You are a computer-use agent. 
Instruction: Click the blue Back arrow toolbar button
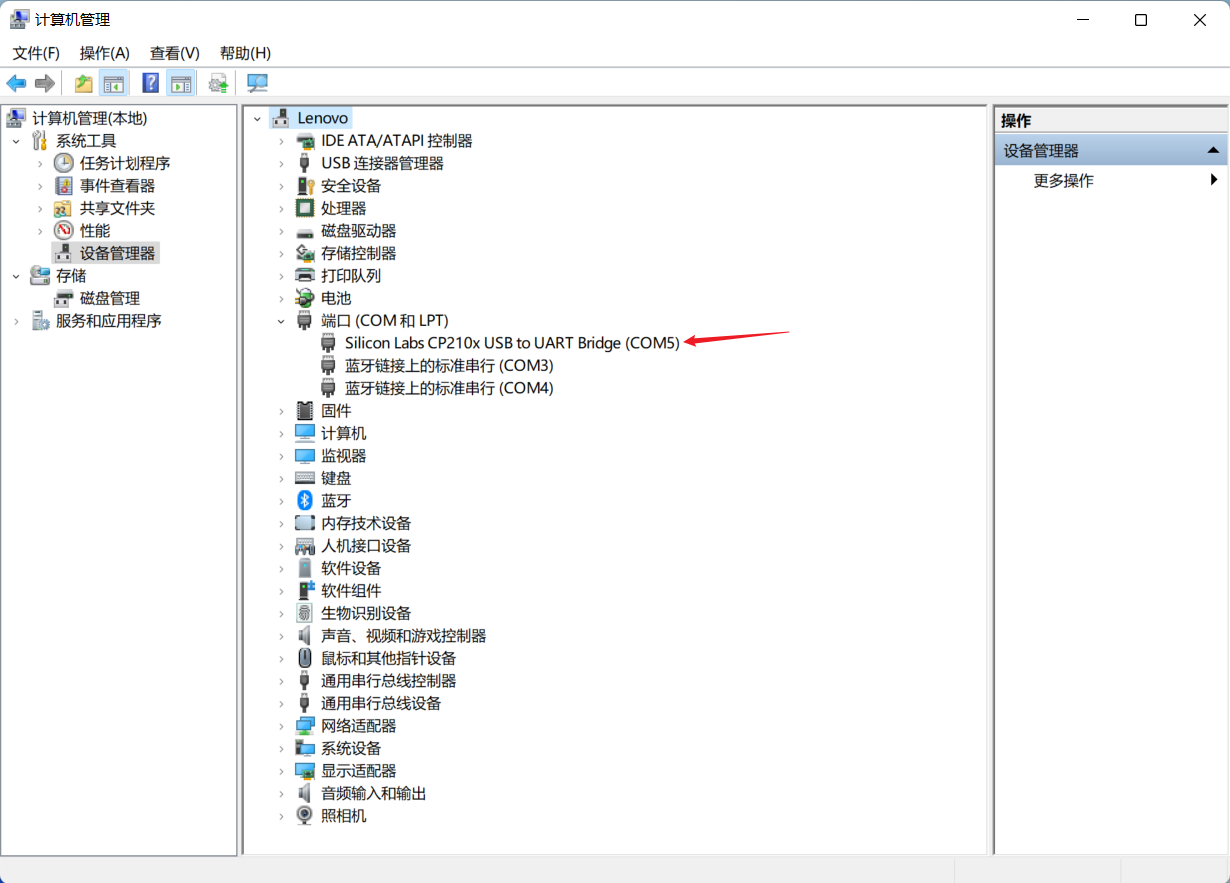pos(16,83)
